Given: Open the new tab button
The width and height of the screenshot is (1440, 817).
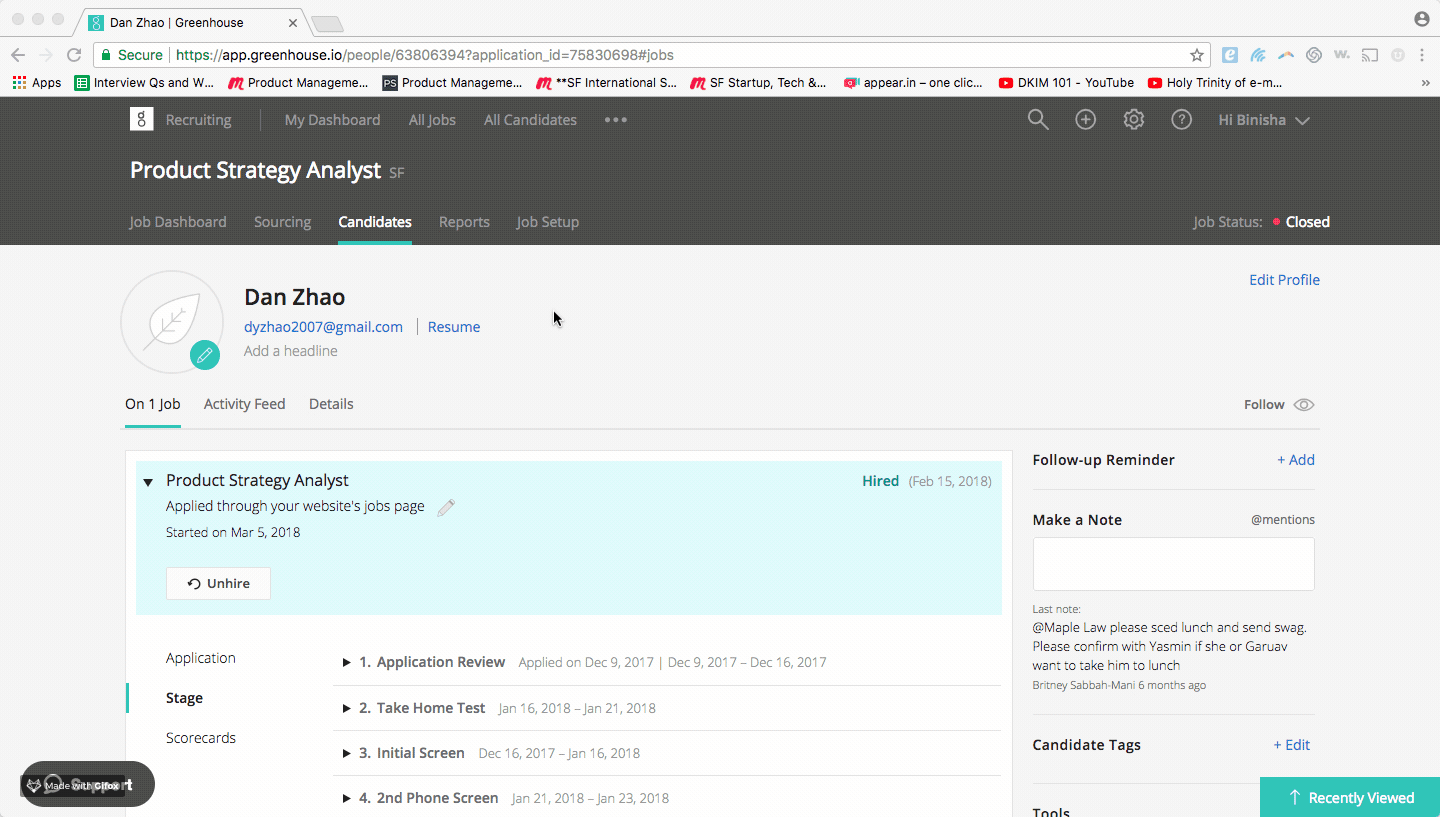Looking at the screenshot, I should (327, 23).
